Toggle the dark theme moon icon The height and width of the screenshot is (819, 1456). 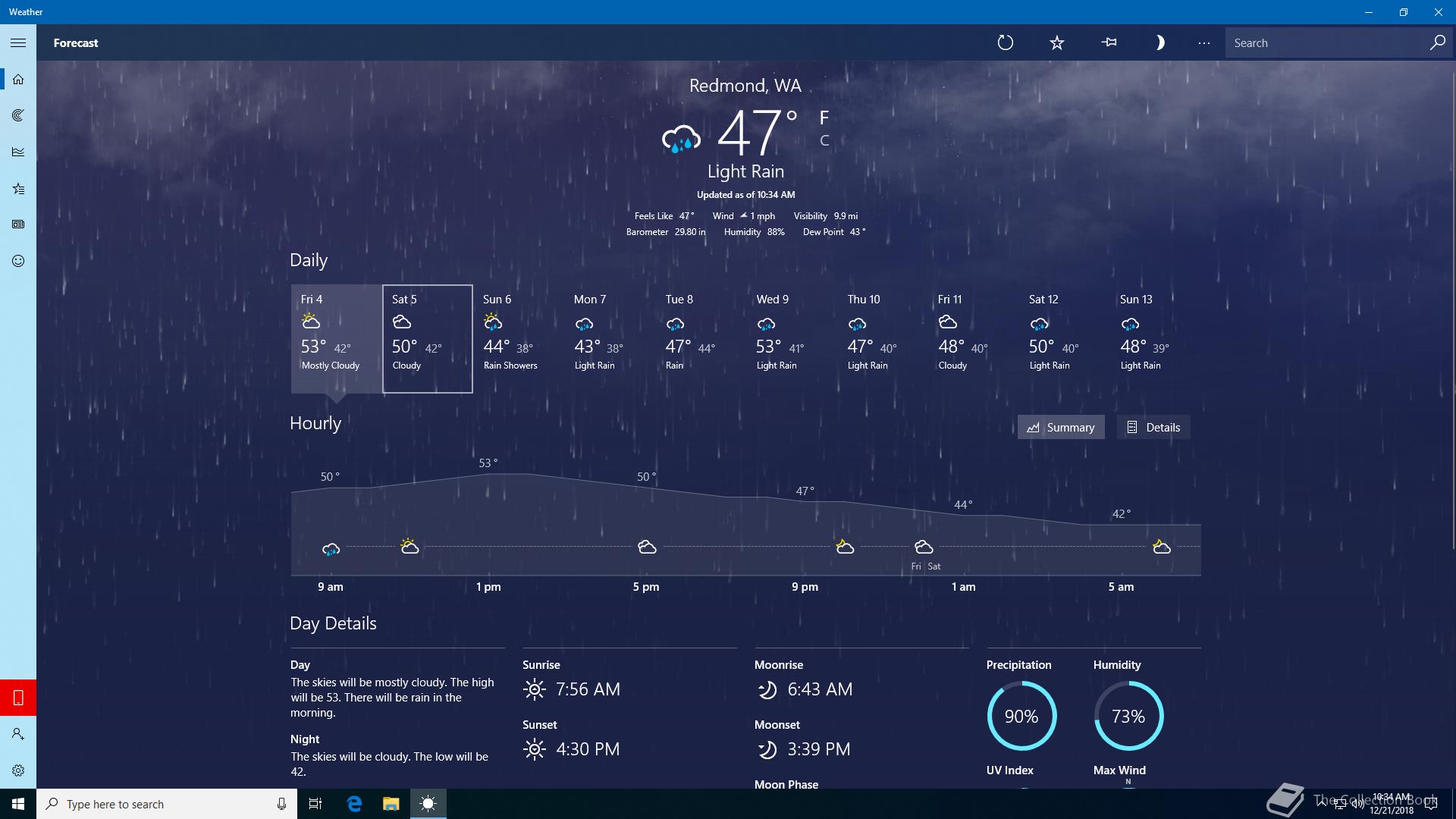coord(1159,42)
